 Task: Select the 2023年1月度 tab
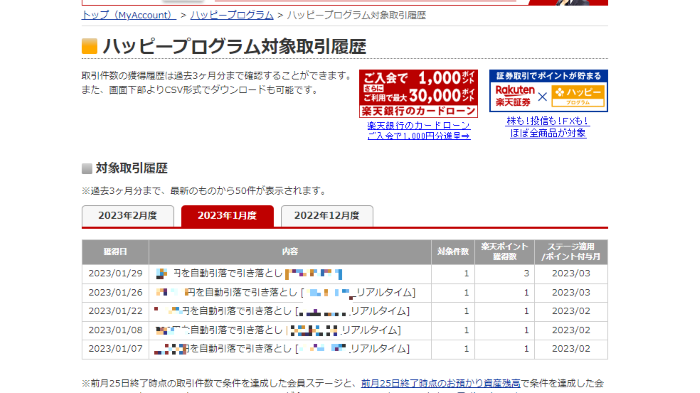[227, 216]
